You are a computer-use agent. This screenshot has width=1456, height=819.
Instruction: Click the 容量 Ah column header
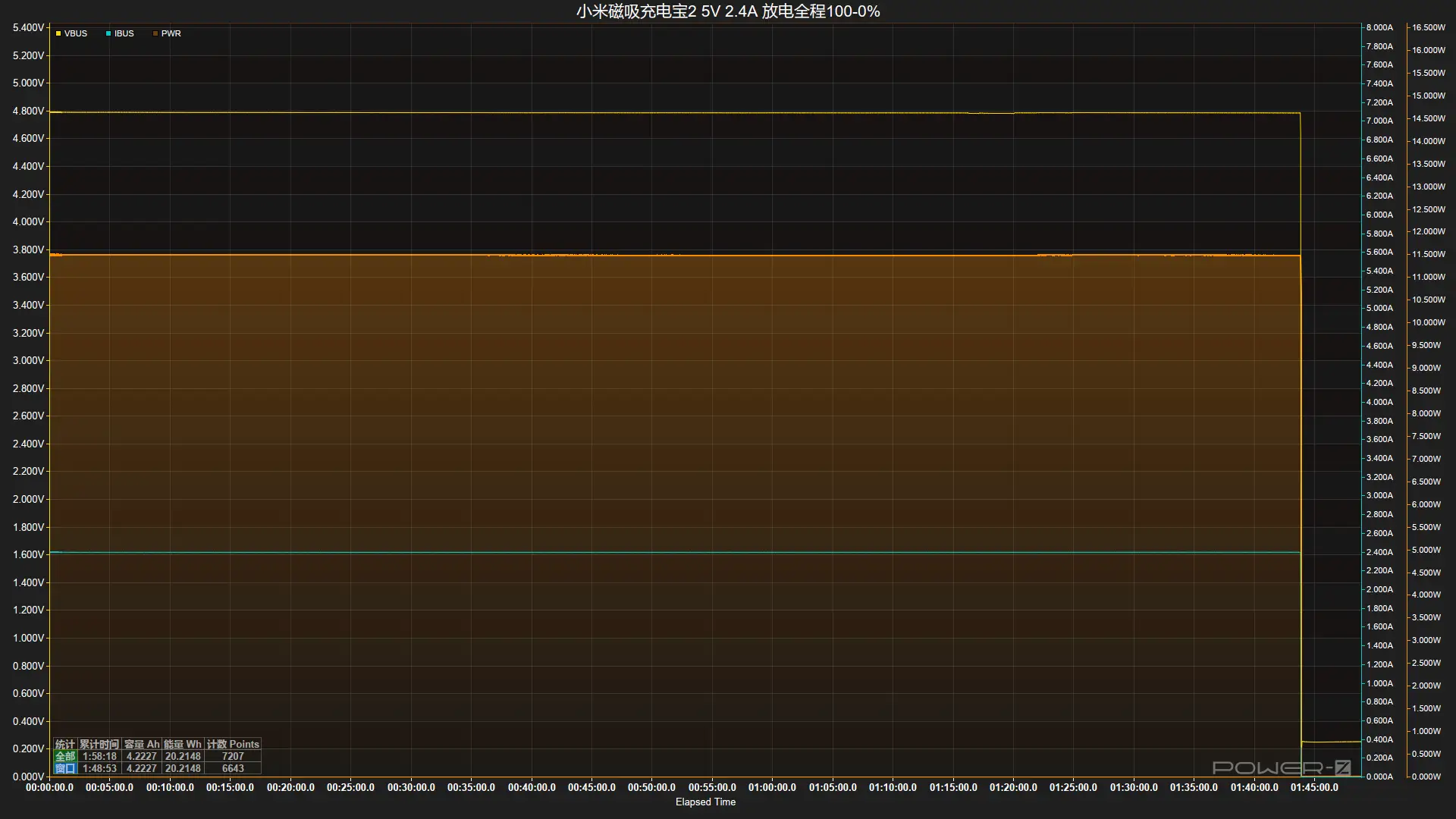pos(142,744)
